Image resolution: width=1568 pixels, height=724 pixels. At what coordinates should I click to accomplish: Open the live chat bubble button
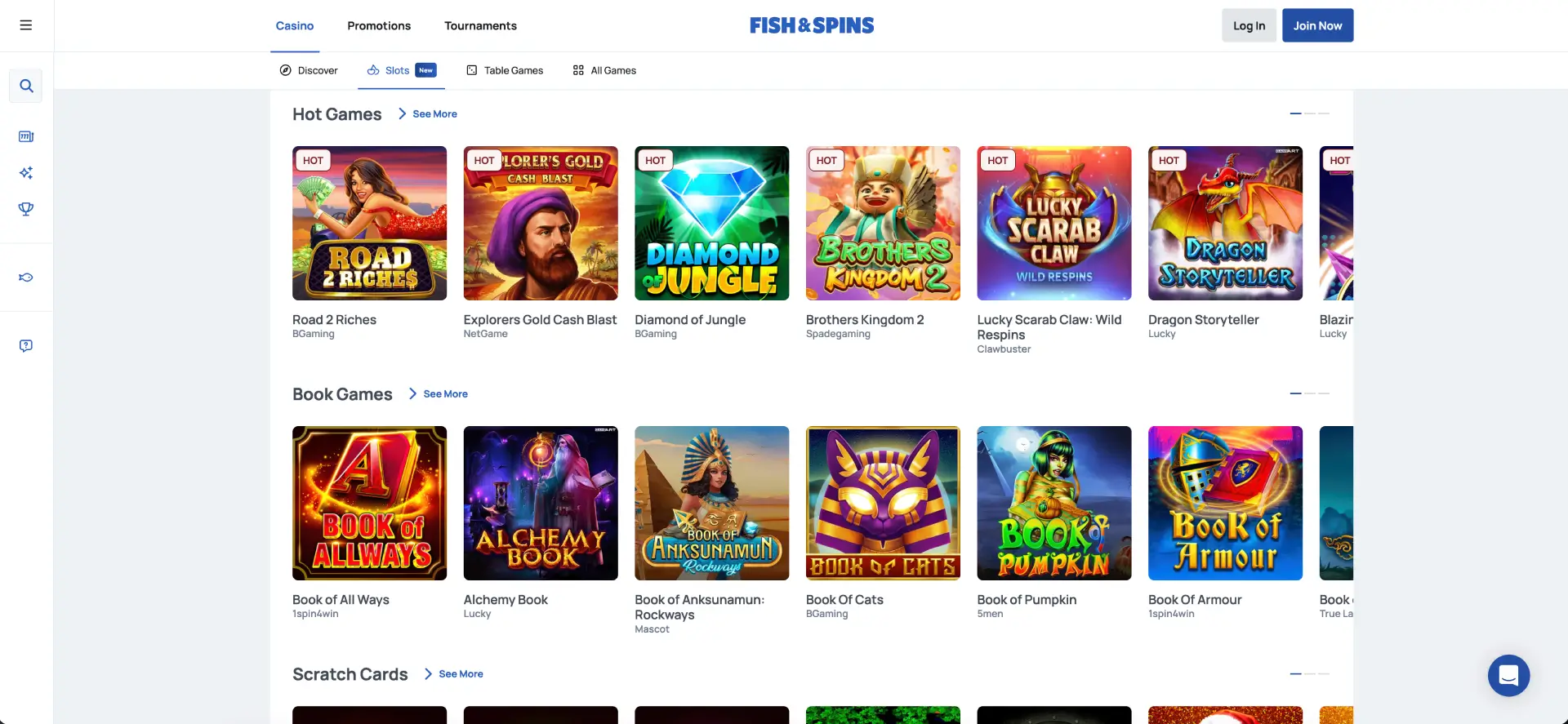(1508, 676)
